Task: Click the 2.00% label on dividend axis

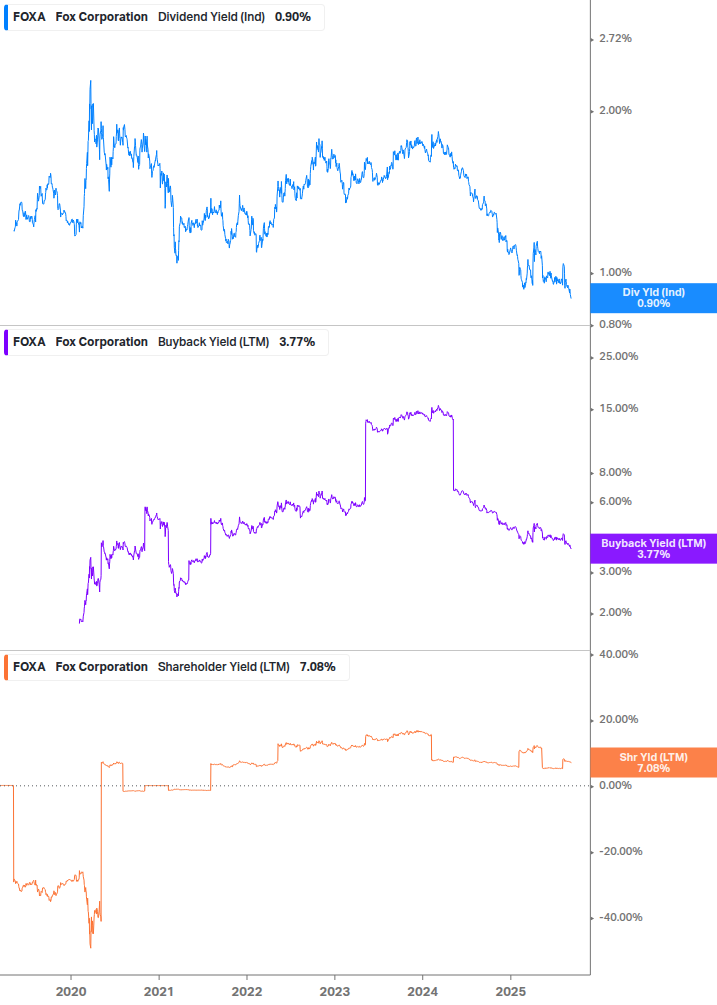Action: [615, 110]
